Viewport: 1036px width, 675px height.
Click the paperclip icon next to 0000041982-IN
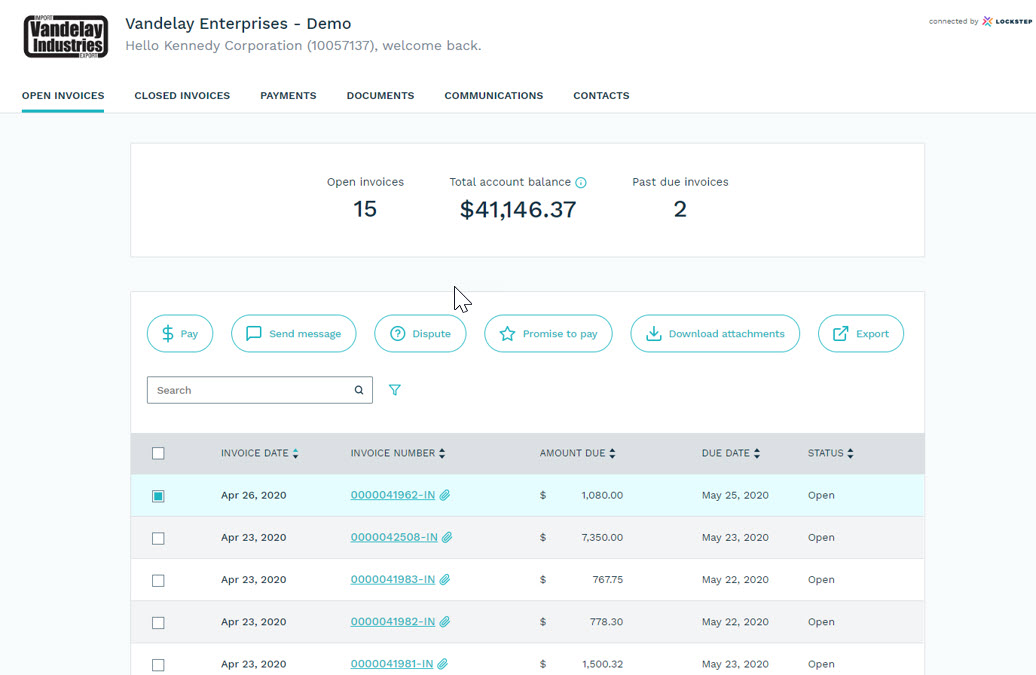coord(445,622)
